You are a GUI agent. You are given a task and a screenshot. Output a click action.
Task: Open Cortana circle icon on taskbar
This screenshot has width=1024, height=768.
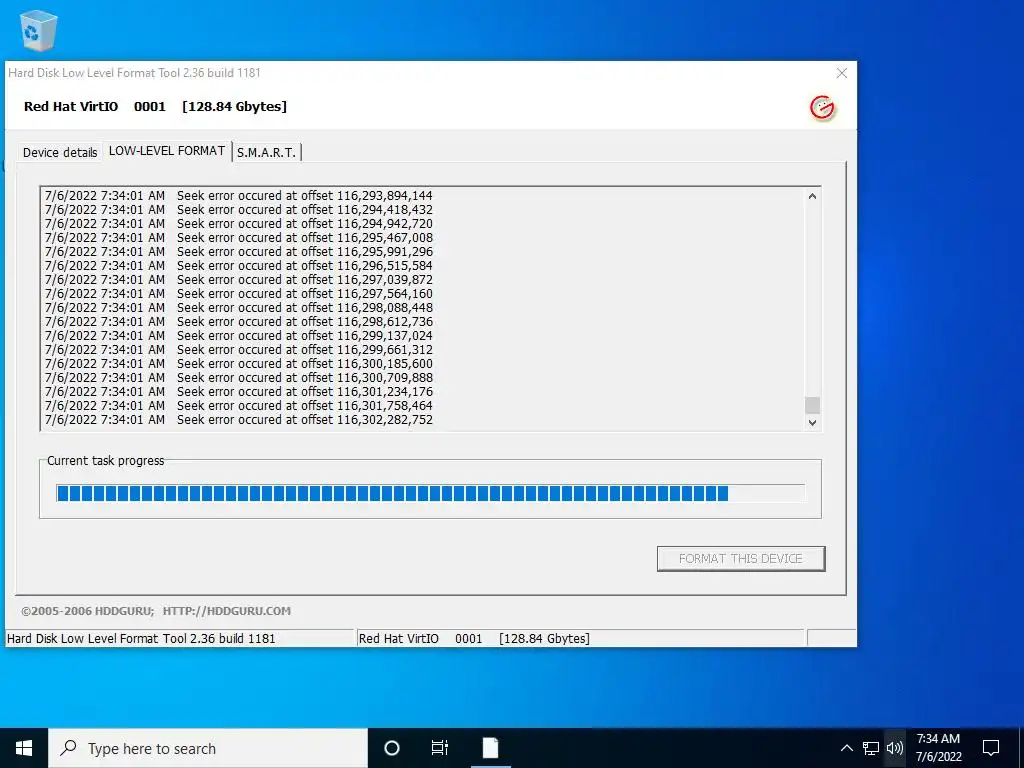pos(392,748)
